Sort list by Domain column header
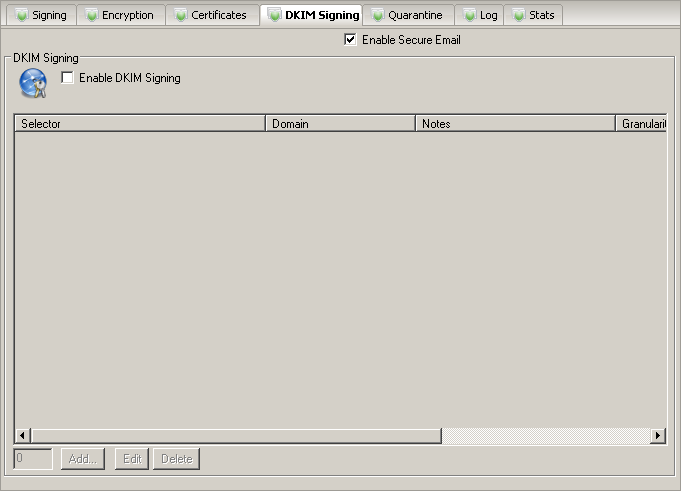The height and width of the screenshot is (491, 681). click(x=339, y=124)
